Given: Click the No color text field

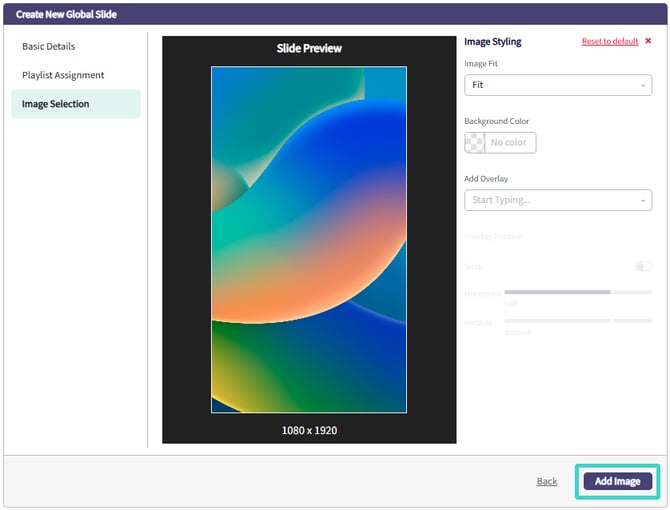Looking at the screenshot, I should tap(510, 143).
